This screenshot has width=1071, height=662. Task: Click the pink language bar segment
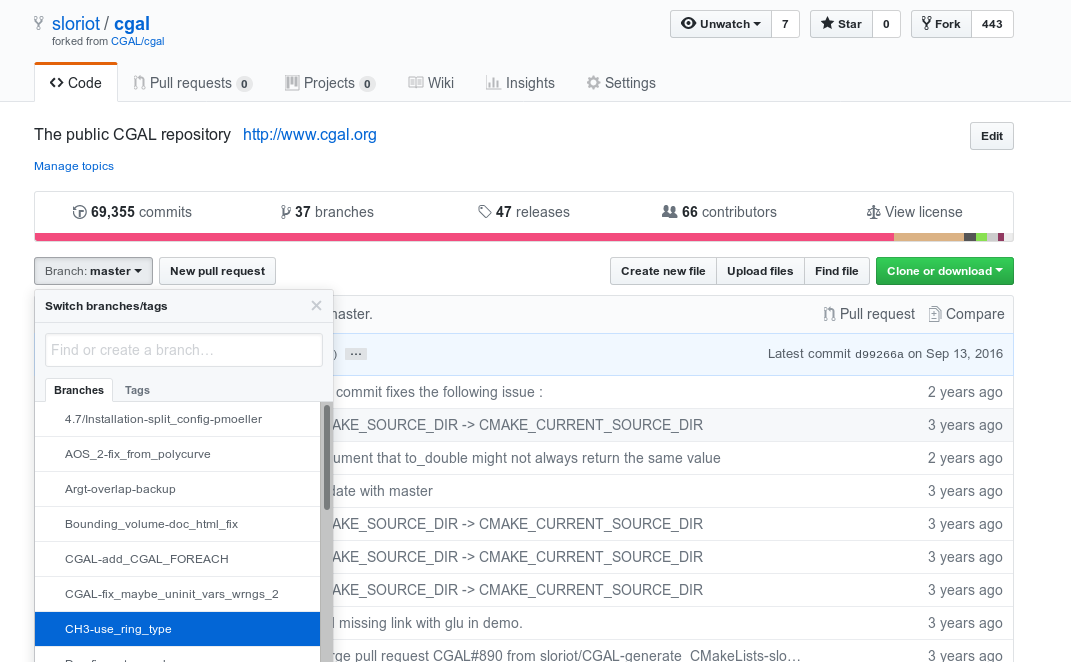coord(464,237)
